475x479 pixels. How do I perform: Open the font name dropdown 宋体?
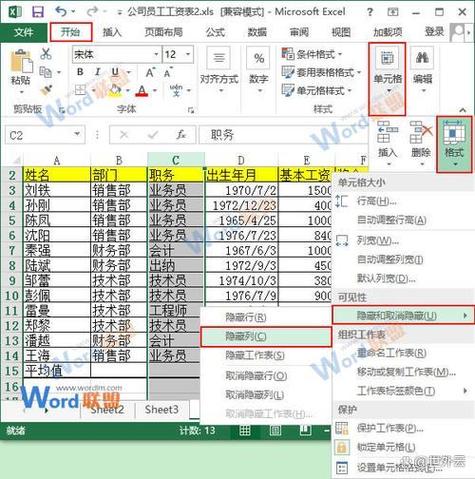pos(156,54)
